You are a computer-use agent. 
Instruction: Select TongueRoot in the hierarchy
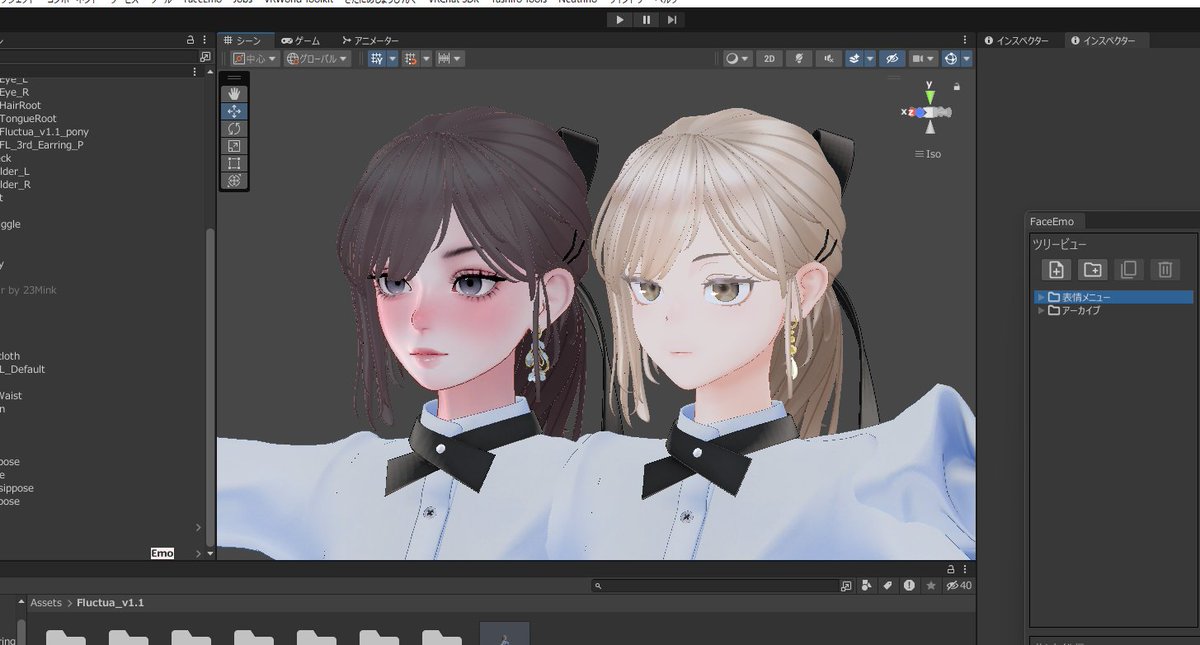(x=28, y=118)
